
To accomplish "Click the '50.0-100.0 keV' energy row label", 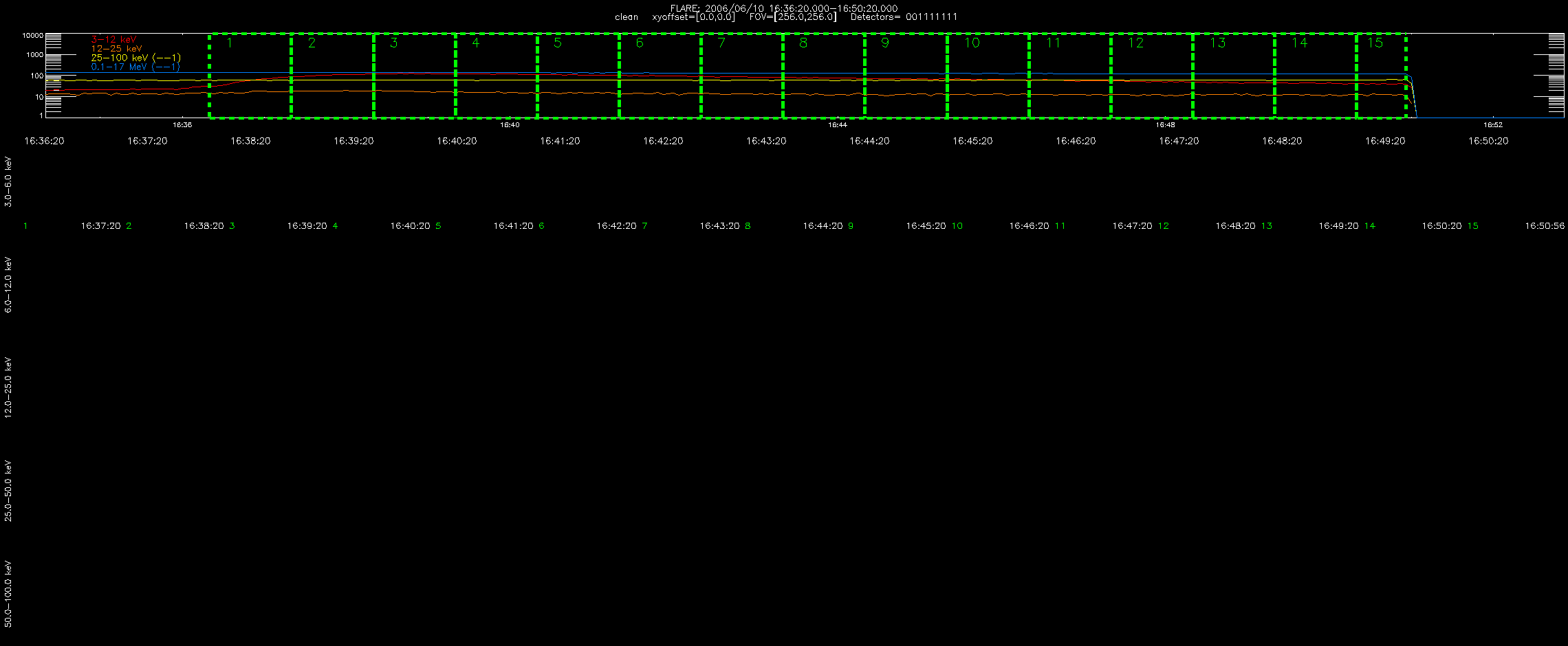I will point(8,594).
